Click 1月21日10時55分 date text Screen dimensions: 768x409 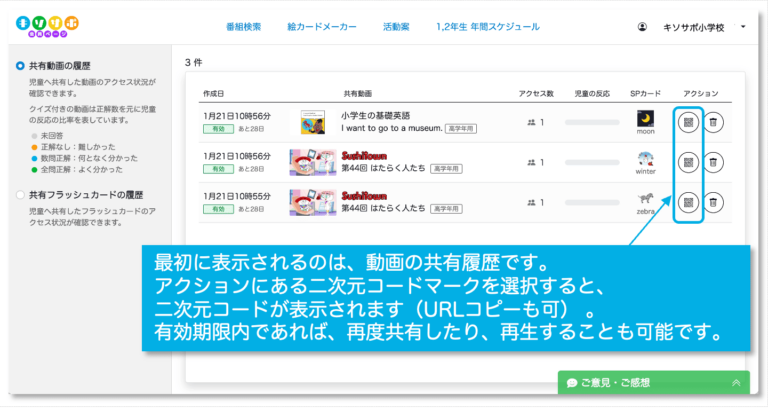237,196
